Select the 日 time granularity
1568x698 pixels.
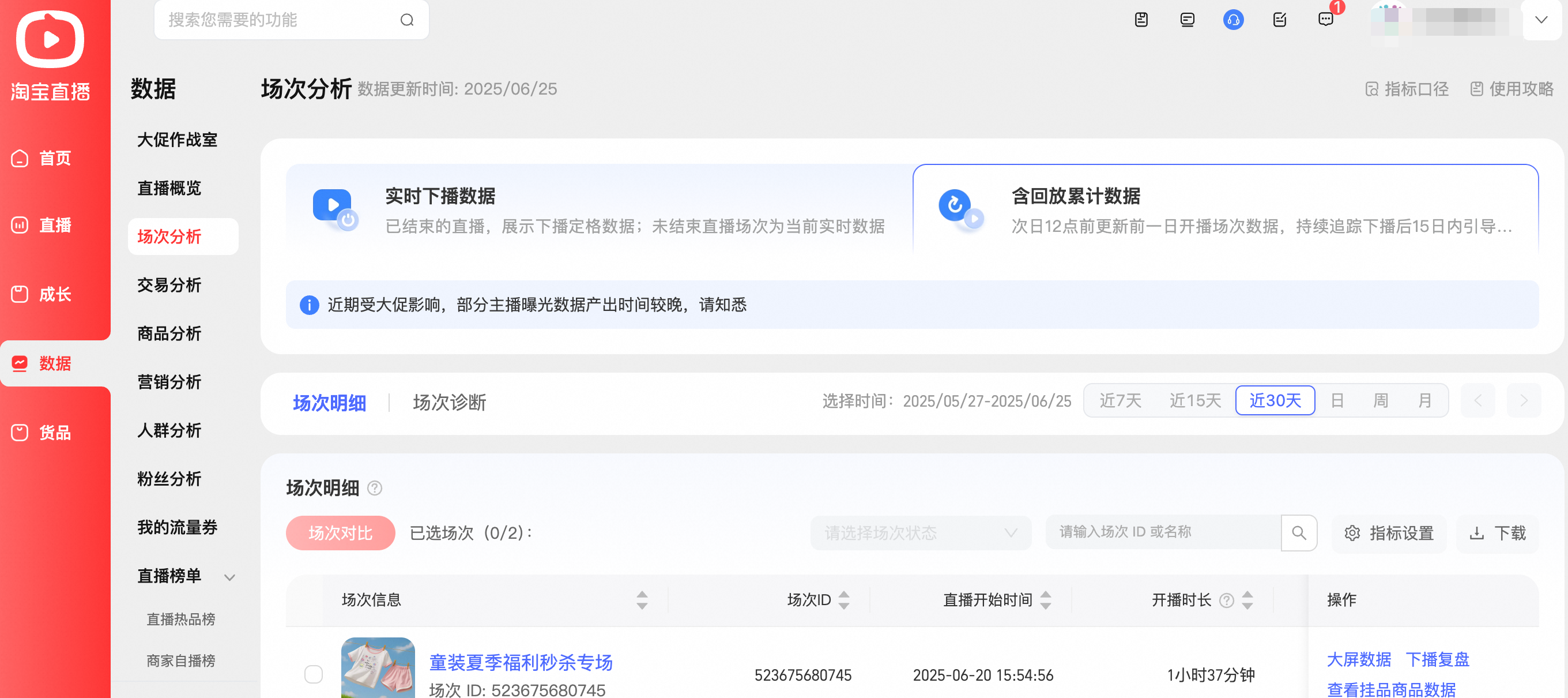[1337, 400]
